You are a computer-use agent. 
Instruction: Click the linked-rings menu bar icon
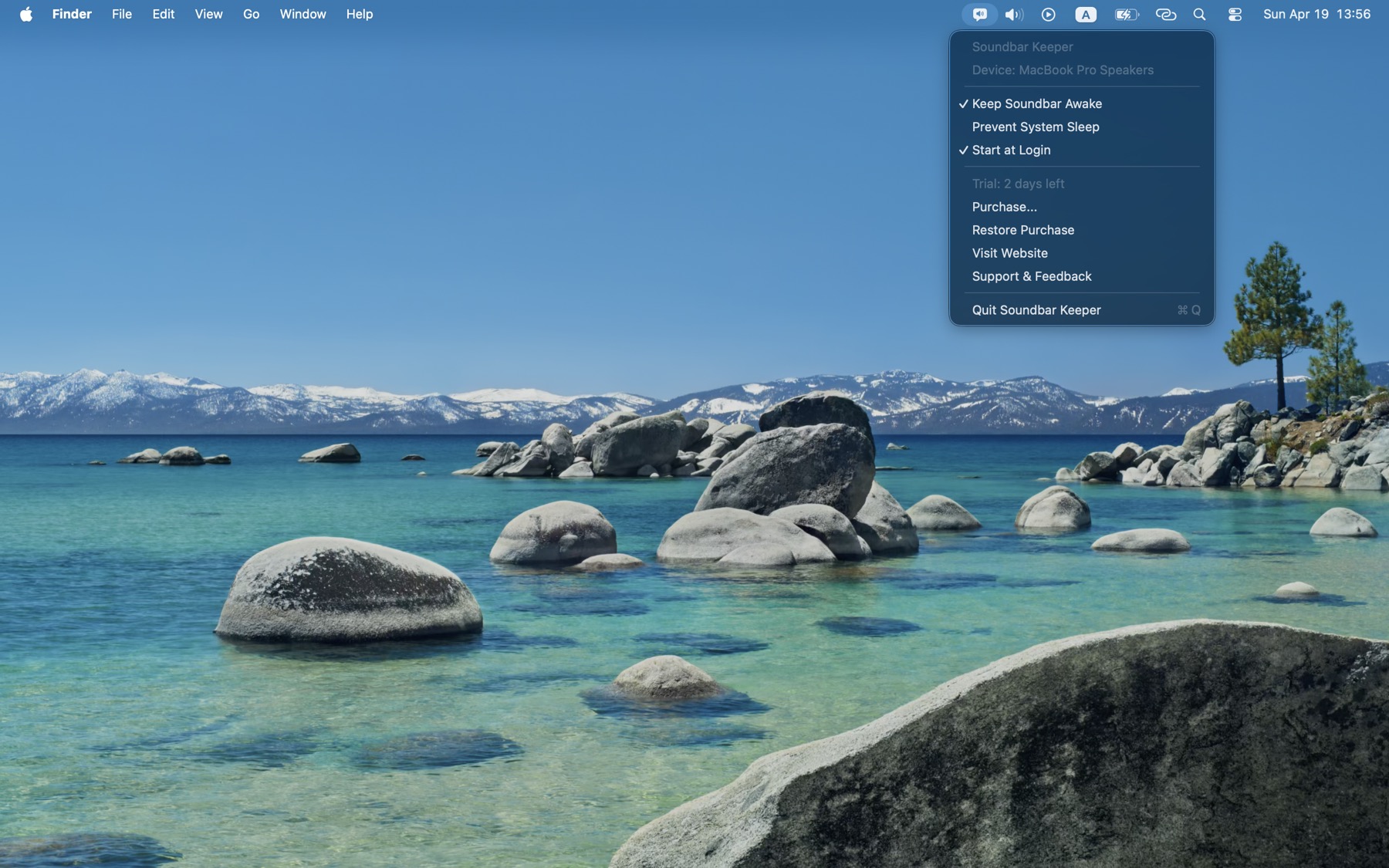(1165, 14)
